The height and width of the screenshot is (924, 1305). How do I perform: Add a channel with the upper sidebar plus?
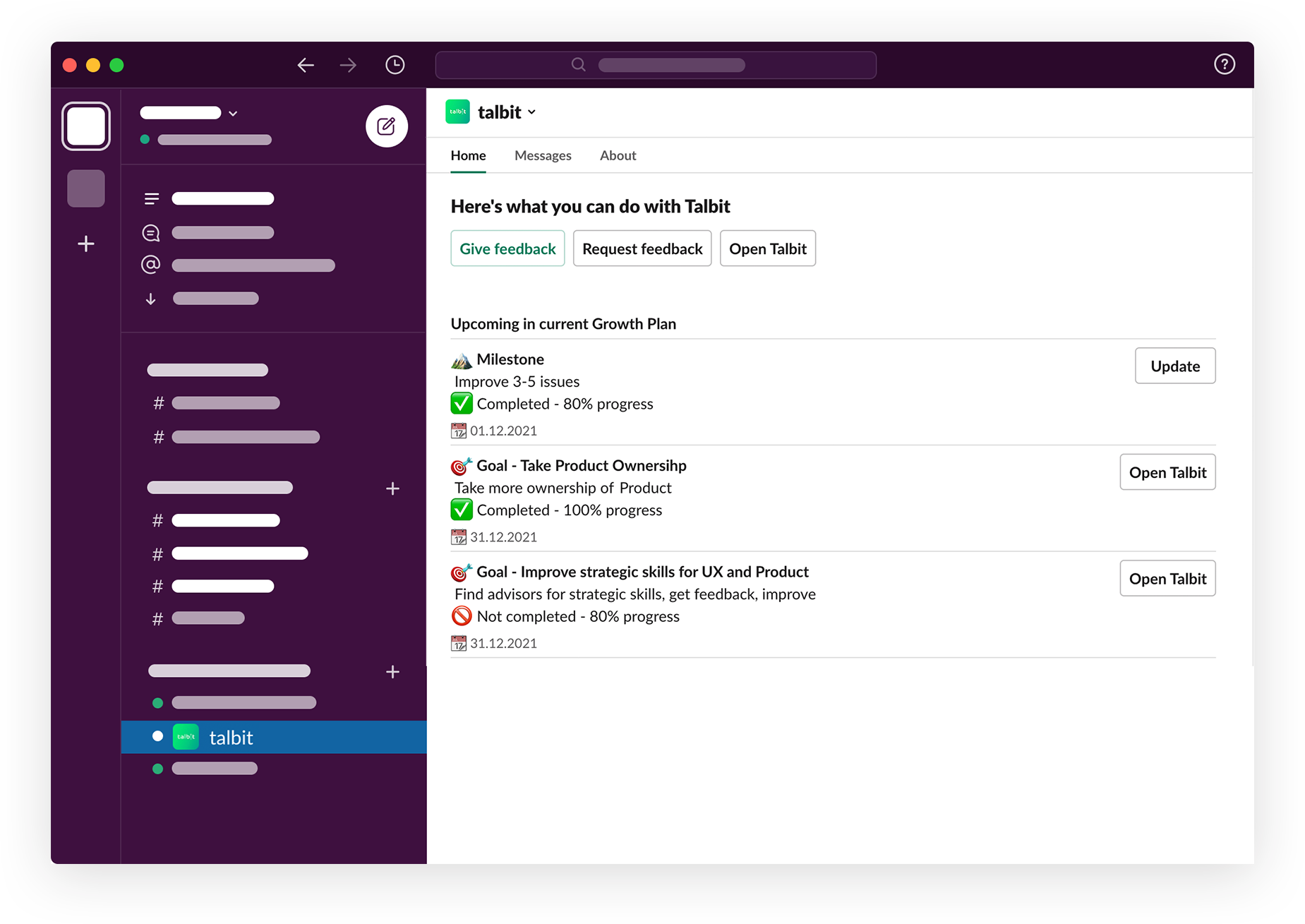click(x=393, y=488)
